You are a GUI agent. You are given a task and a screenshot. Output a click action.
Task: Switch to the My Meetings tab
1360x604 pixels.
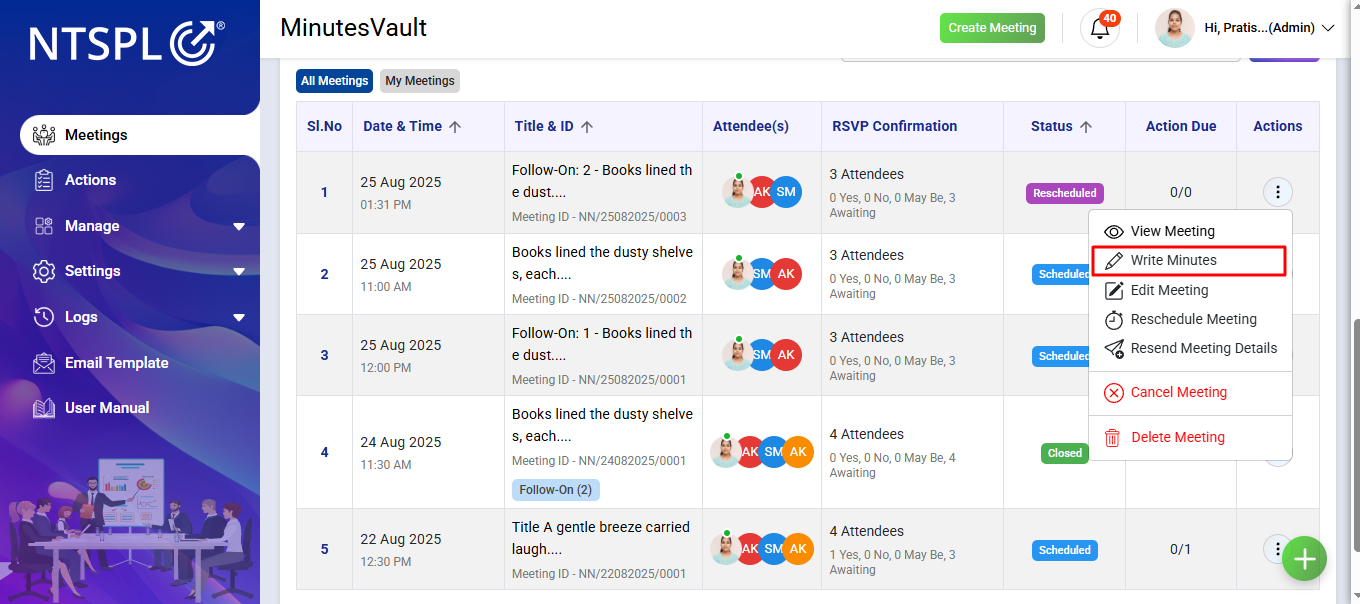pos(420,81)
